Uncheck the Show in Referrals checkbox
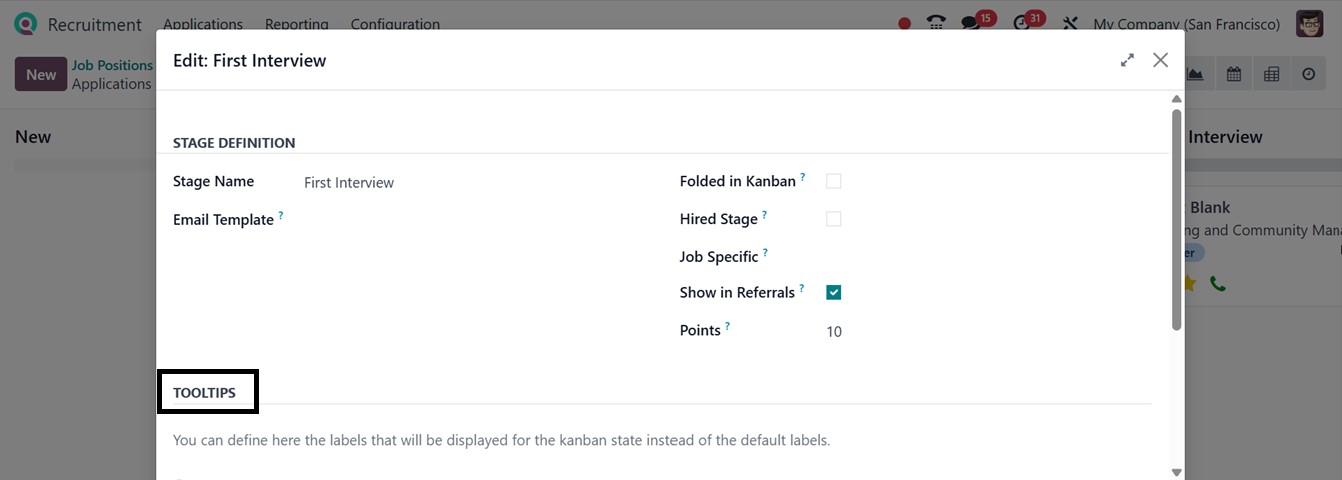Screen dimensions: 1342x480 tap(833, 293)
